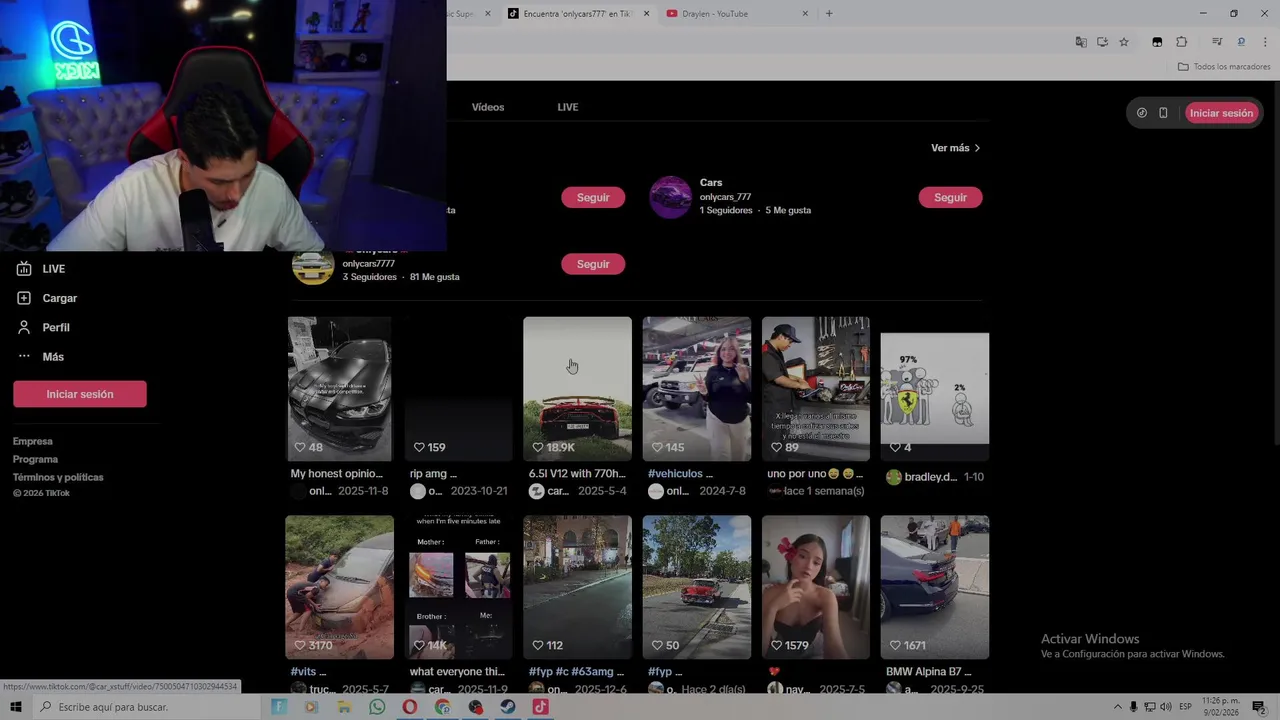The height and width of the screenshot is (720, 1280).
Task: Click the install app icon in address bar
Action: click(x=1102, y=42)
